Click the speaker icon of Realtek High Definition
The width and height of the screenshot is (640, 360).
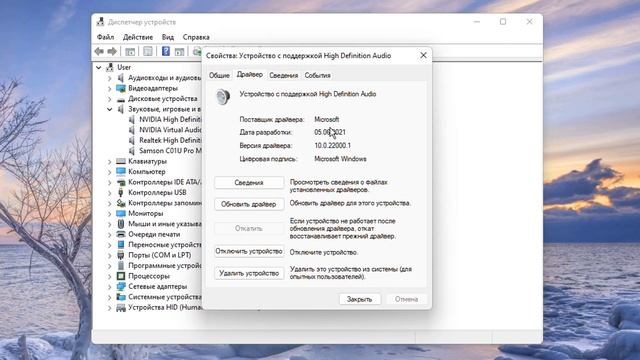tap(131, 140)
